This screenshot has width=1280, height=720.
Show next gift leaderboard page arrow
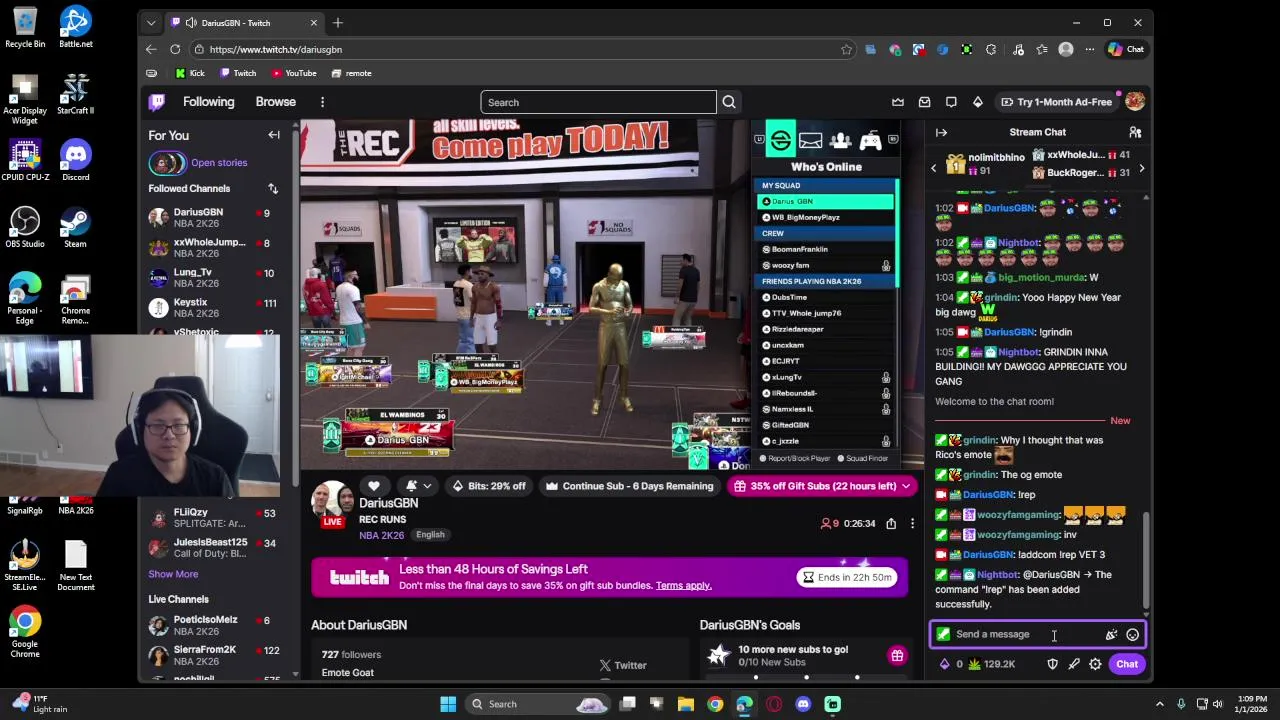[x=1141, y=168]
